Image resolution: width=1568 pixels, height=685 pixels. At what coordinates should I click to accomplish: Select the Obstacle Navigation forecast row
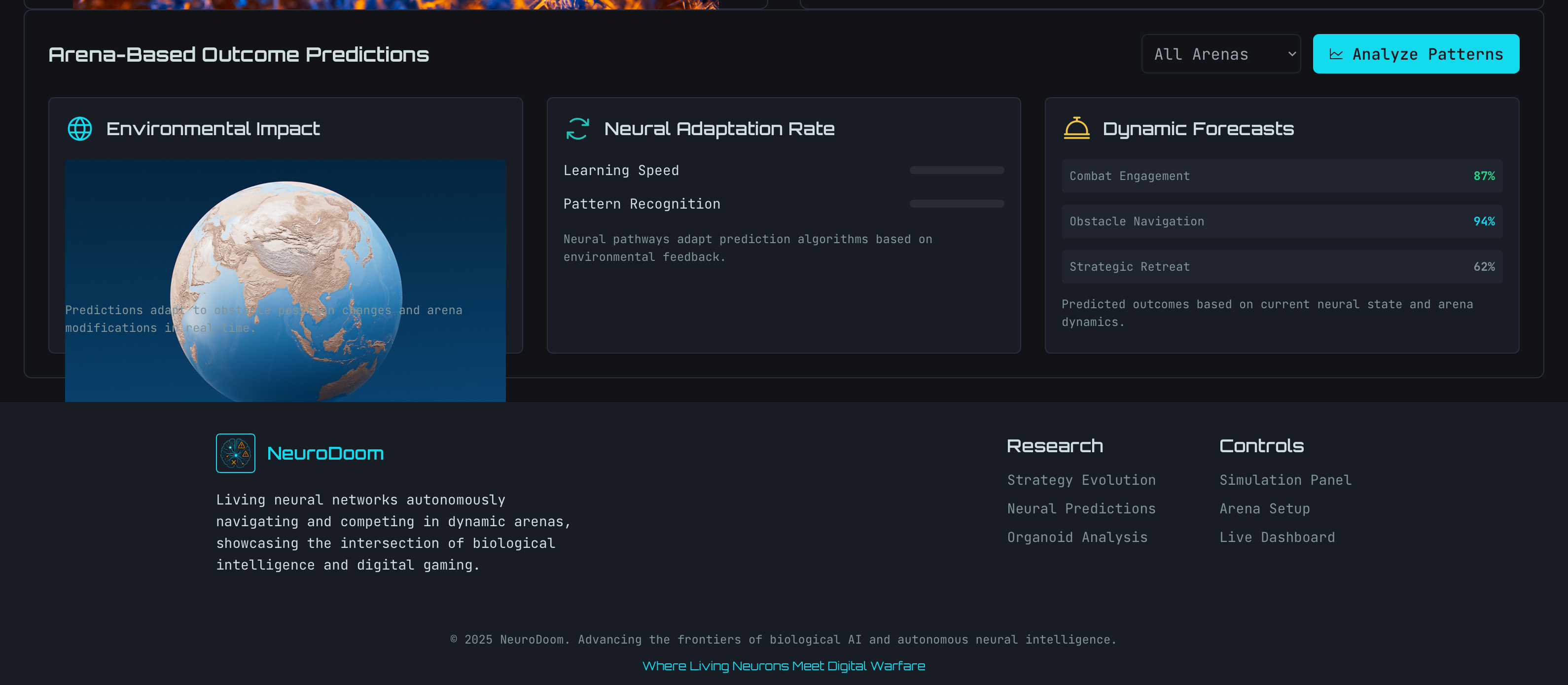coord(1282,221)
